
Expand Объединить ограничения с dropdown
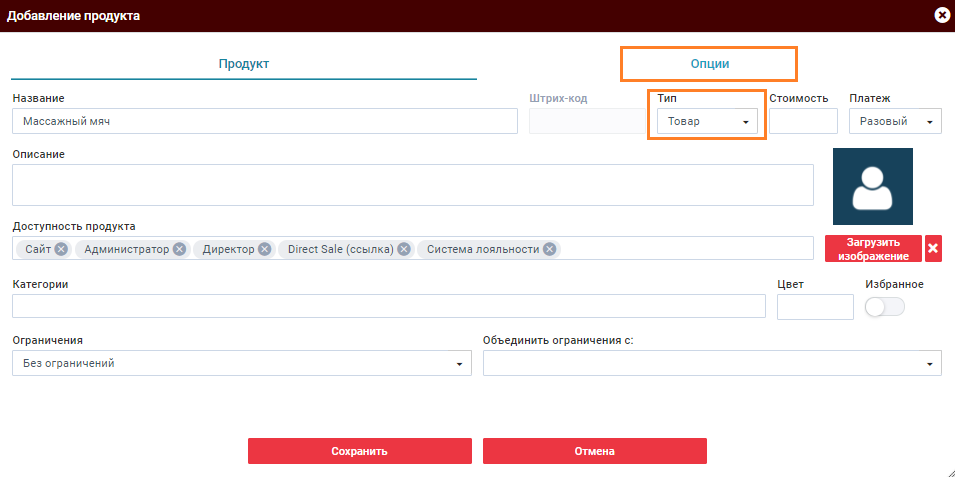click(x=711, y=363)
